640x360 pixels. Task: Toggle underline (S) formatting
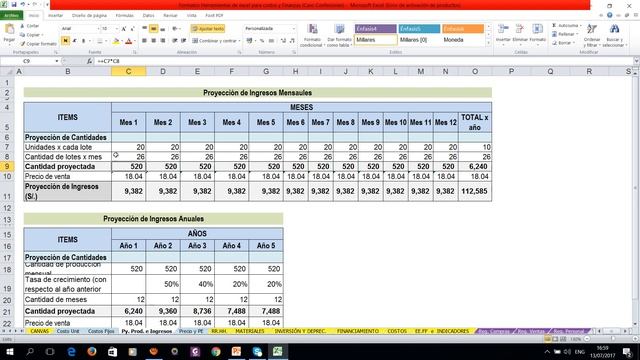(83, 41)
